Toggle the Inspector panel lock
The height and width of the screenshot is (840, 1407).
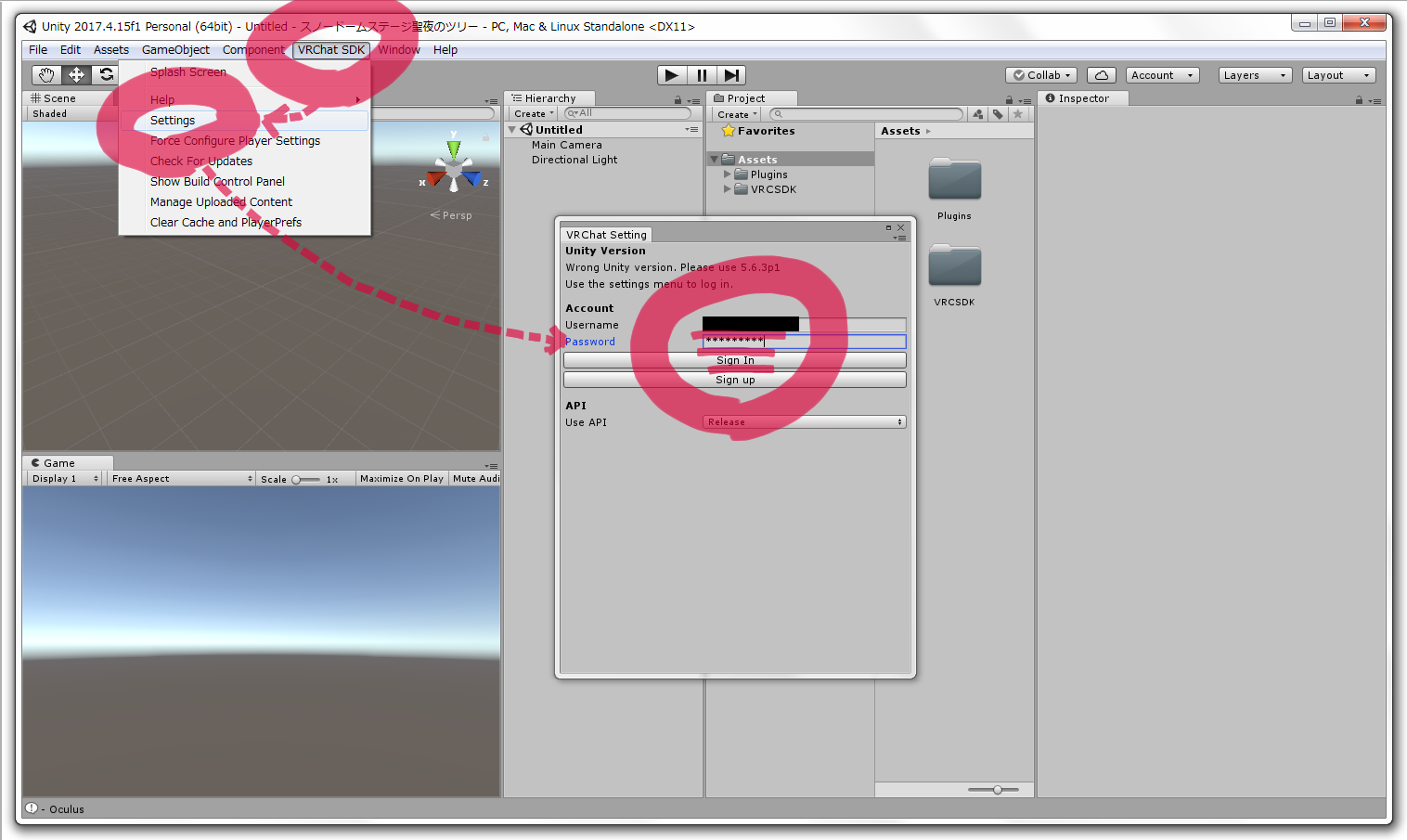1359,100
